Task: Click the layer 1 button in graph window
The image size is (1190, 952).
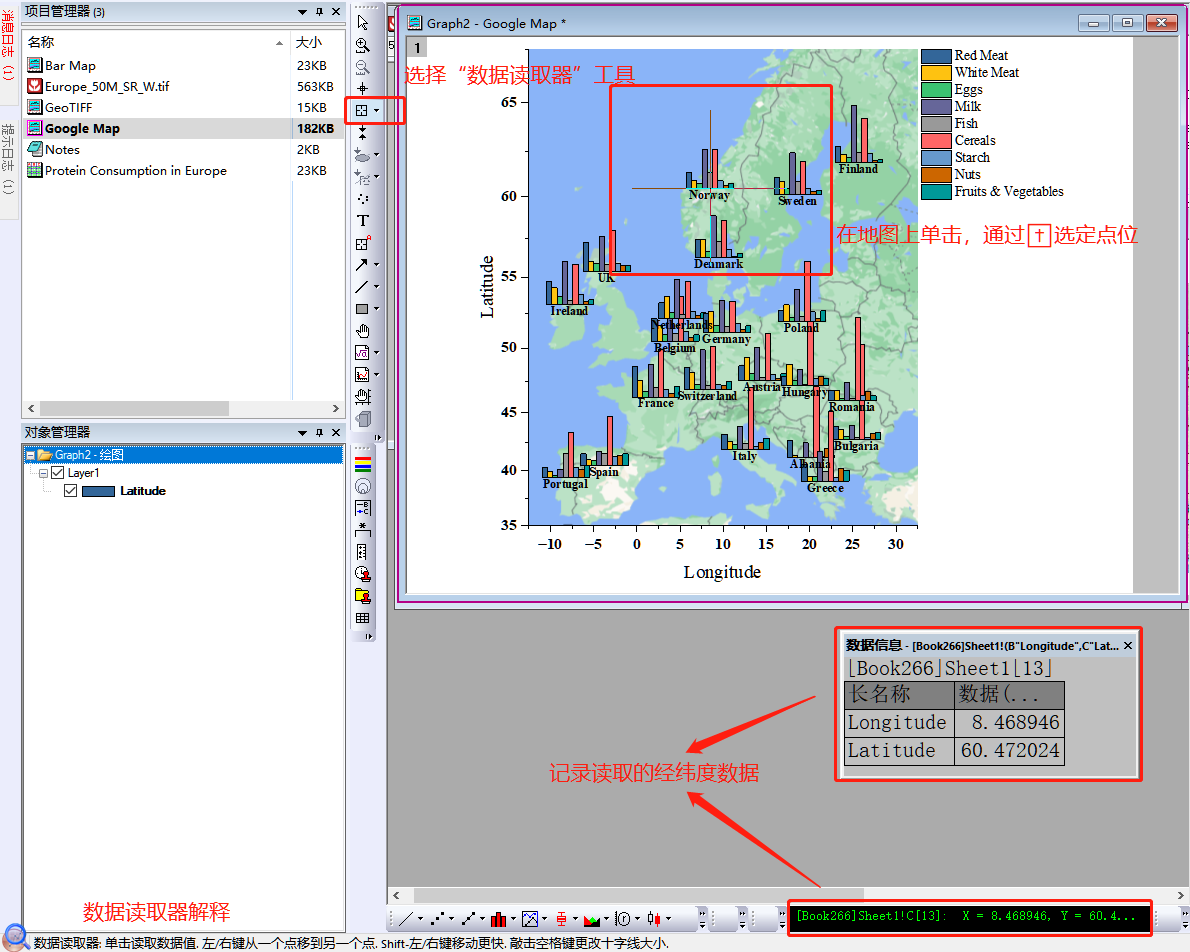Action: point(417,48)
